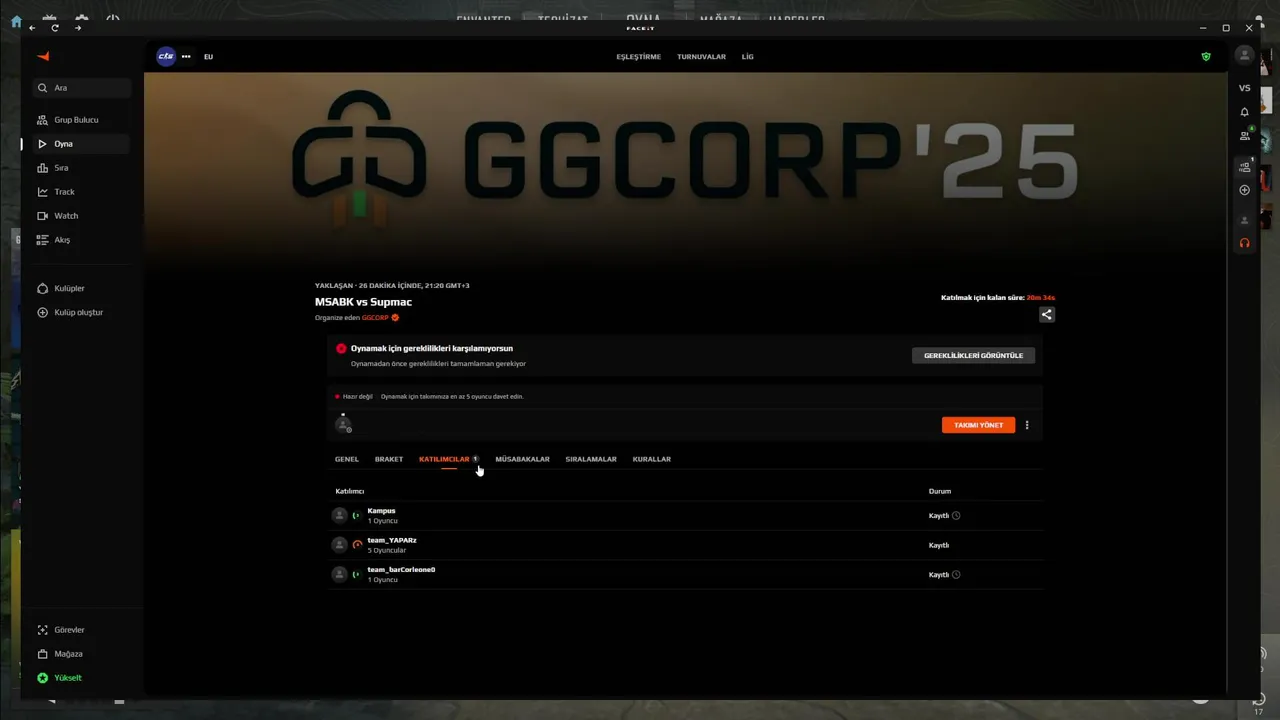Click the team member avatar slot
The width and height of the screenshot is (1280, 720).
coord(343,425)
